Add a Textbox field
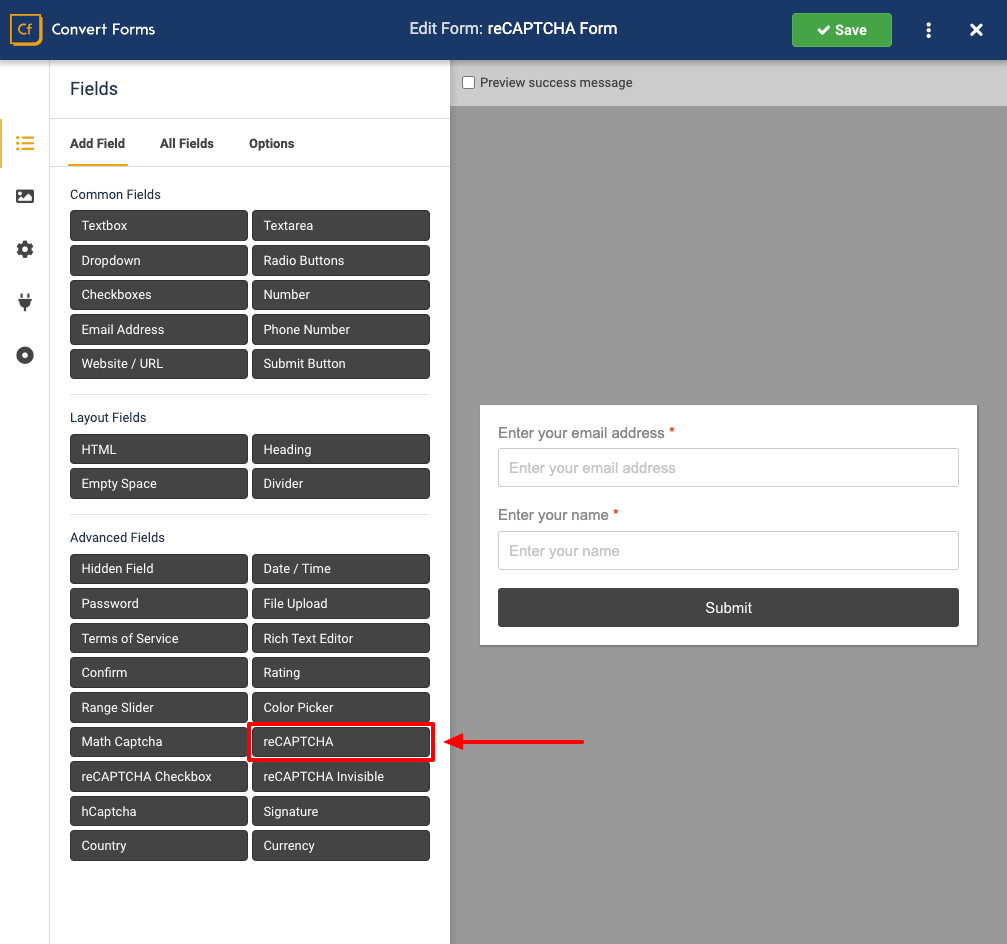1007x944 pixels. (x=159, y=225)
